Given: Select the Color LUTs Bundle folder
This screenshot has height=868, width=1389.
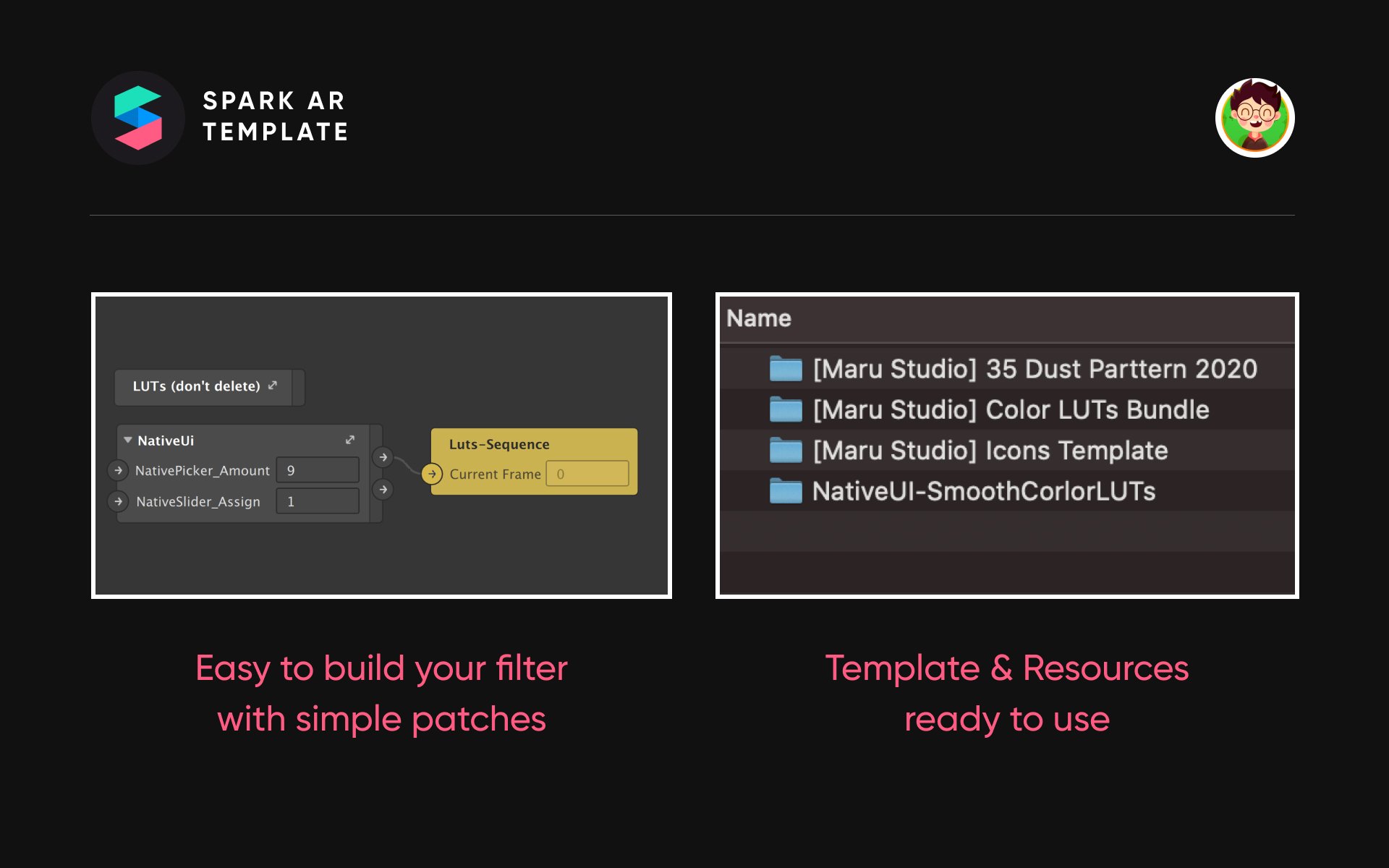Looking at the screenshot, I should (1011, 410).
